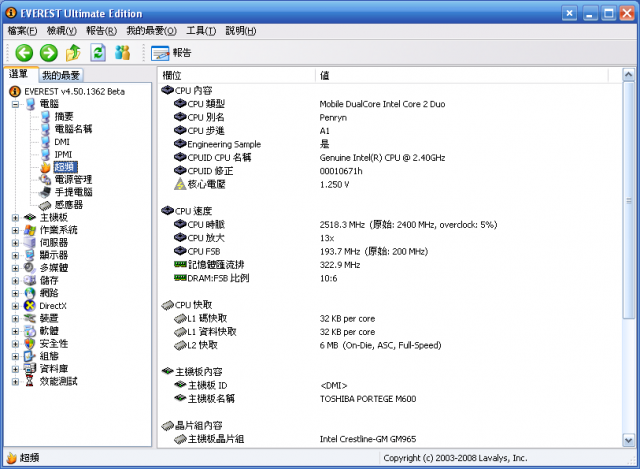
Task: Select the 電腦名稱 tree item
Action: point(73,129)
